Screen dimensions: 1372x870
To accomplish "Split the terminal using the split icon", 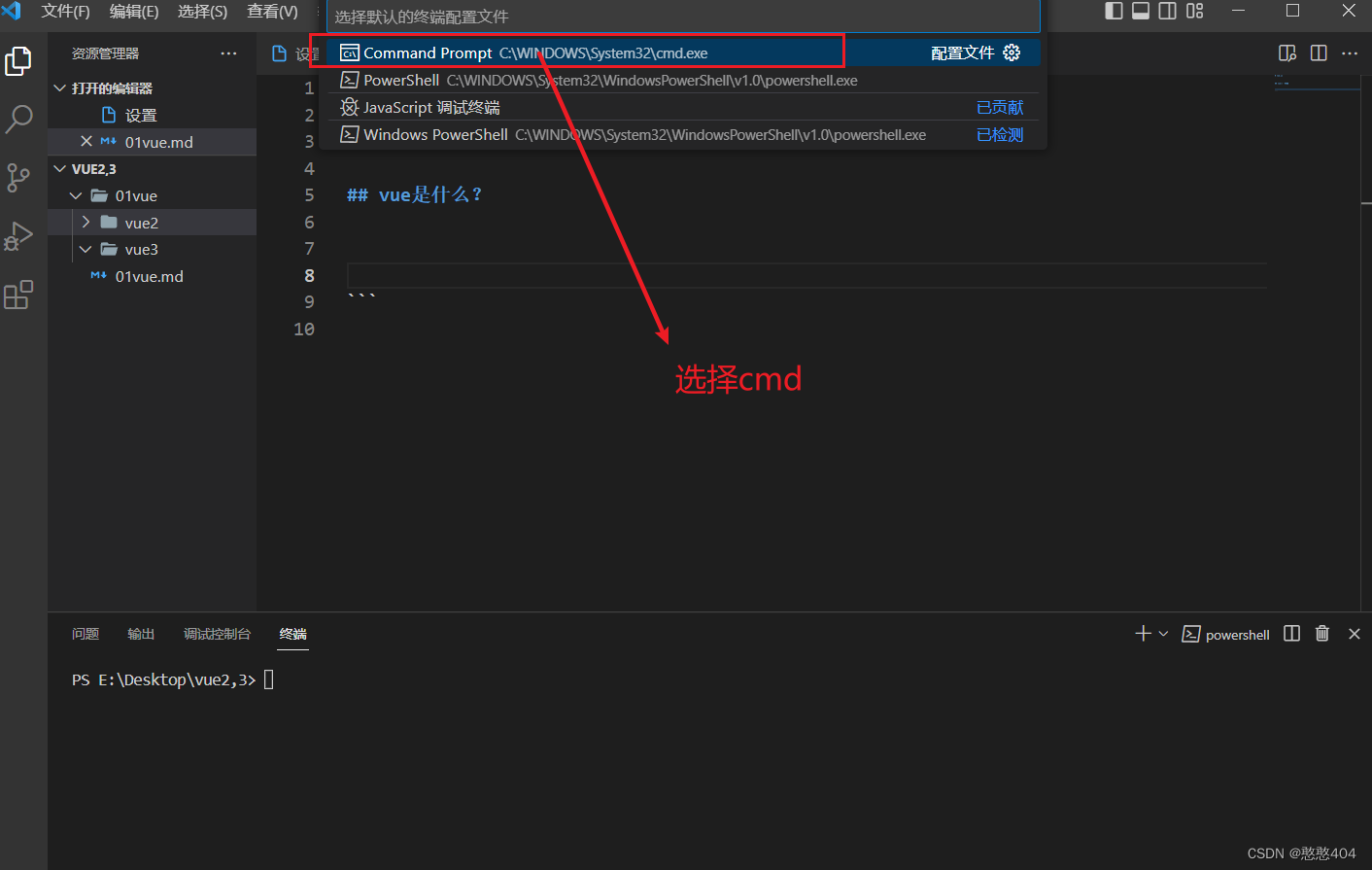I will [x=1291, y=633].
